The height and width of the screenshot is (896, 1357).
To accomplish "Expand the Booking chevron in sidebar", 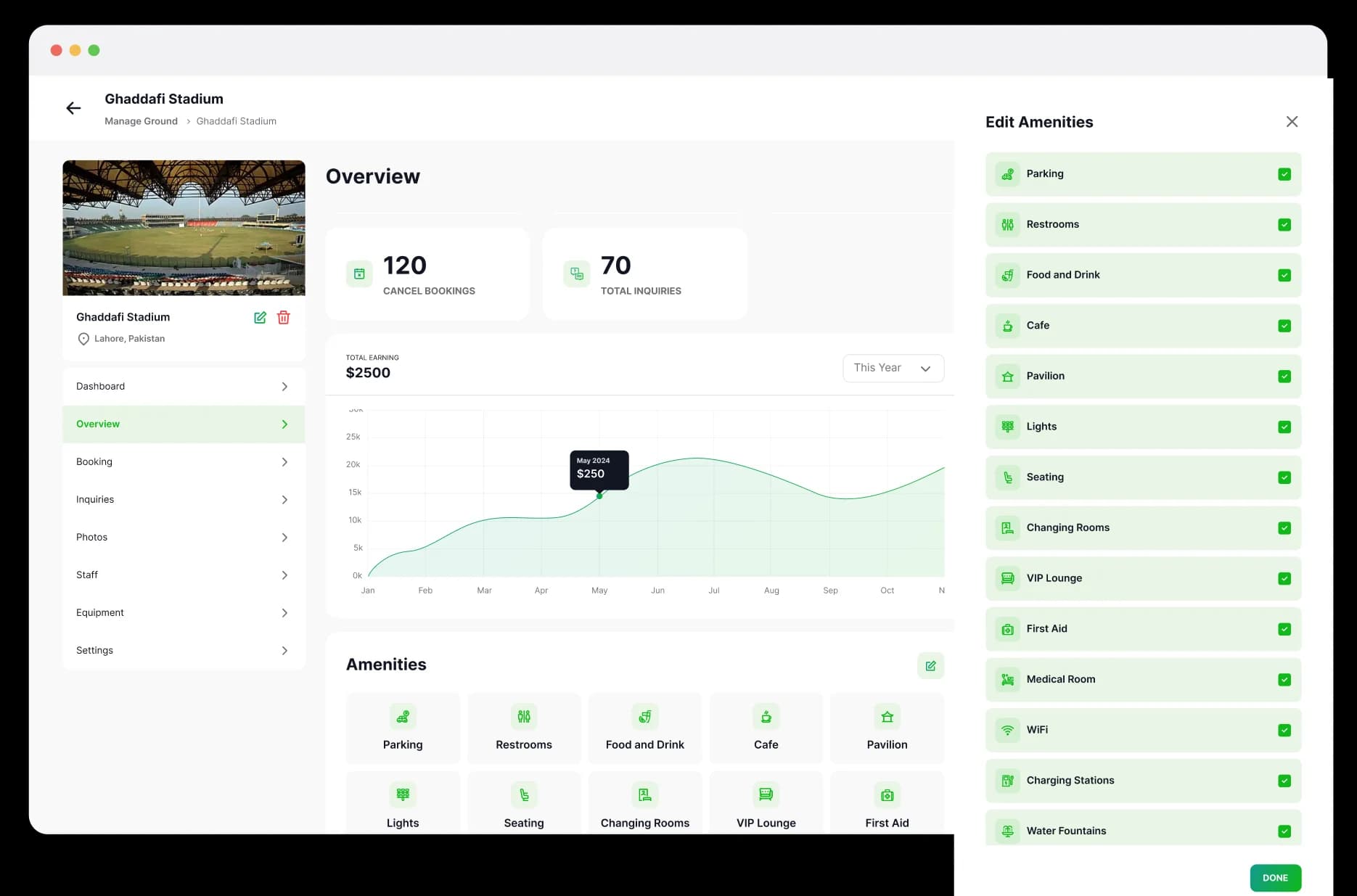I will pos(284,462).
